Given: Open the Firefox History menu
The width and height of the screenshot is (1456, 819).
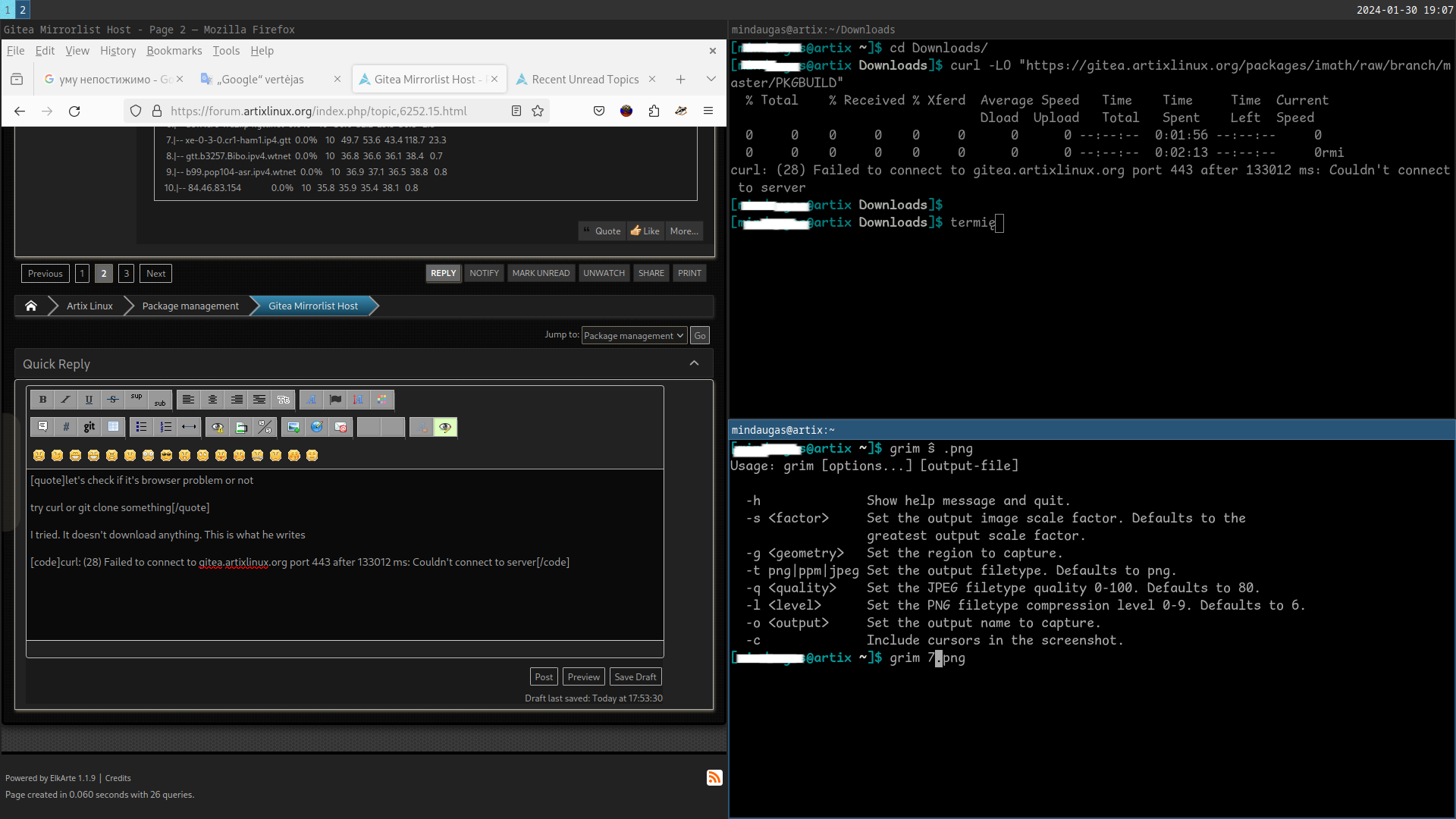Looking at the screenshot, I should point(118,51).
